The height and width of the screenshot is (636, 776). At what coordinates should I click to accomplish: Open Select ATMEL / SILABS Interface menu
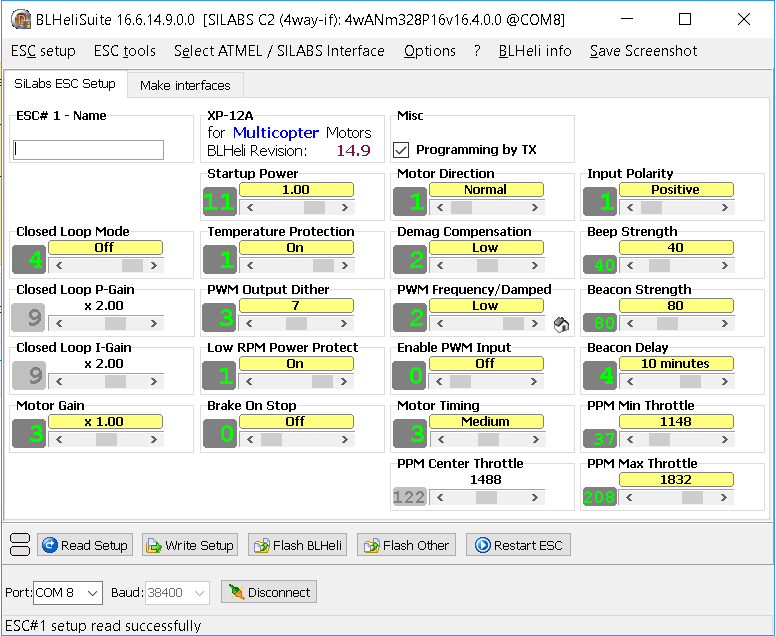click(279, 51)
